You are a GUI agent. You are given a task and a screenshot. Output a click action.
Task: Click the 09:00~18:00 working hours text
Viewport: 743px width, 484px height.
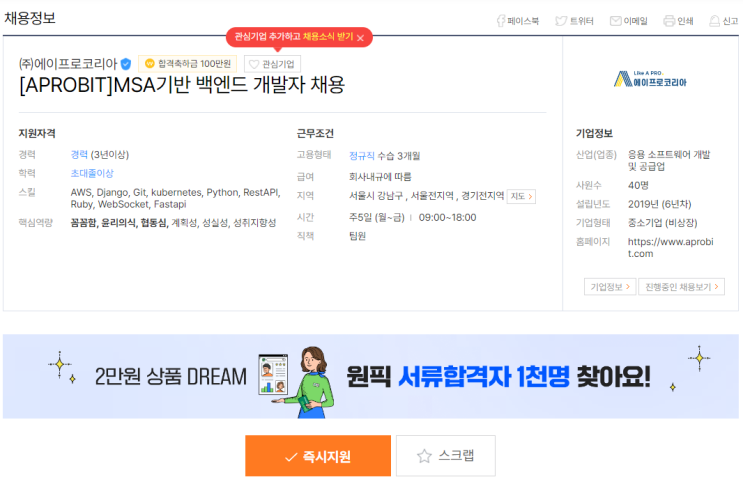(x=447, y=218)
